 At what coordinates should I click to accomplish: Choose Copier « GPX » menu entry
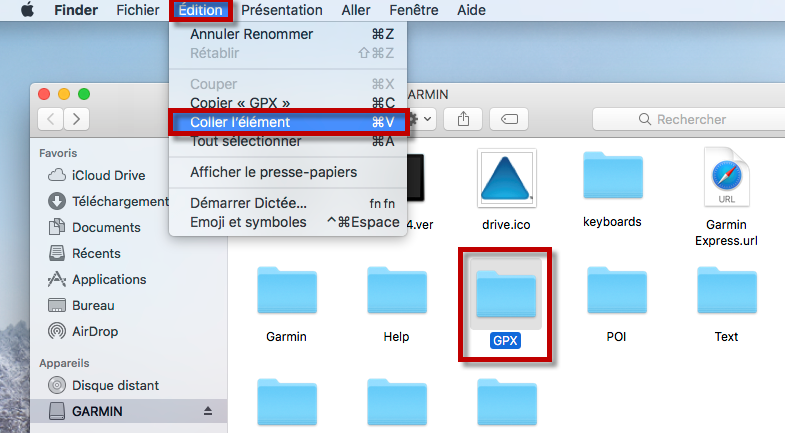click(x=288, y=103)
